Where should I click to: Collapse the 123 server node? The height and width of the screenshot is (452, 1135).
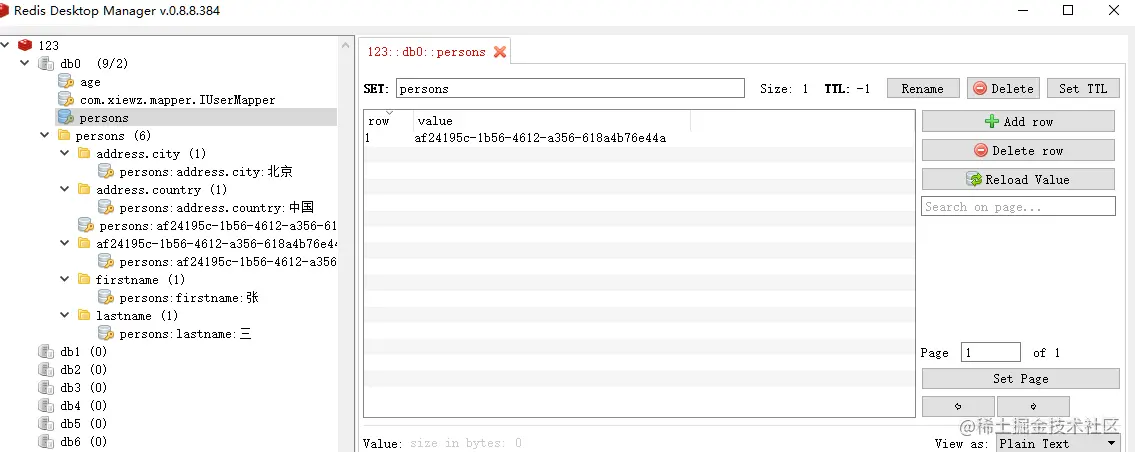pyautogui.click(x=6, y=45)
